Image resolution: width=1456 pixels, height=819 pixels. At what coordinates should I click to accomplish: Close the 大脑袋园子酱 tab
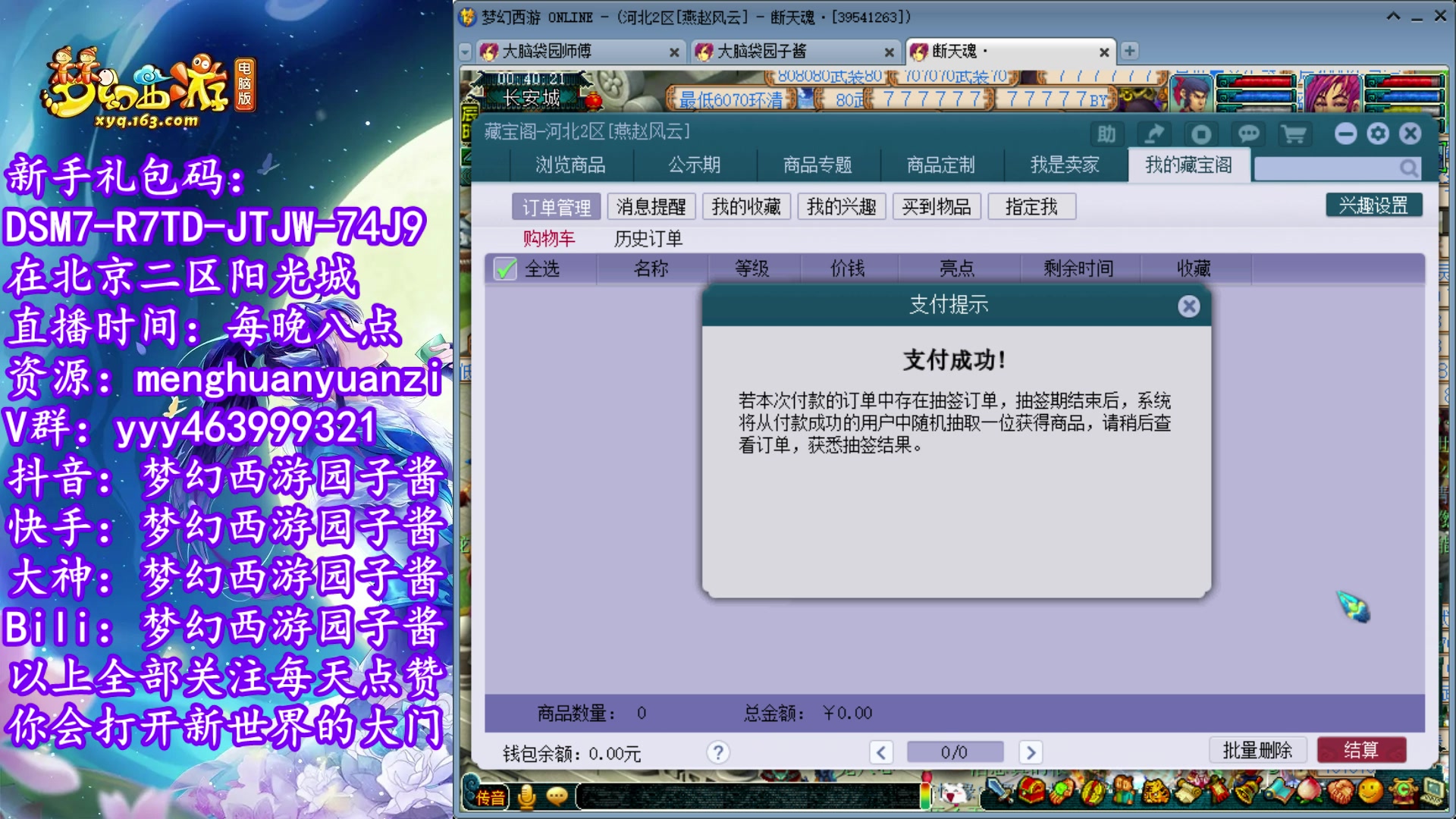(889, 52)
